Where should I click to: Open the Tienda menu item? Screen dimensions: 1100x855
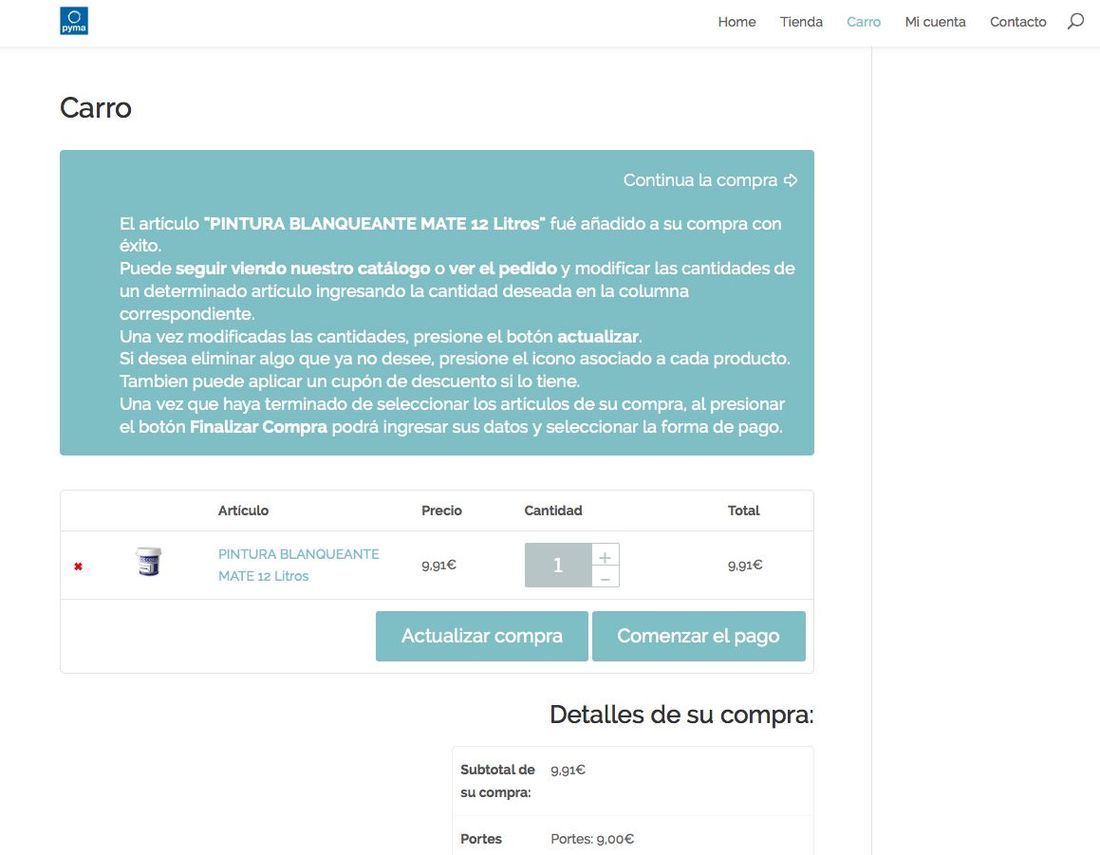tap(801, 22)
